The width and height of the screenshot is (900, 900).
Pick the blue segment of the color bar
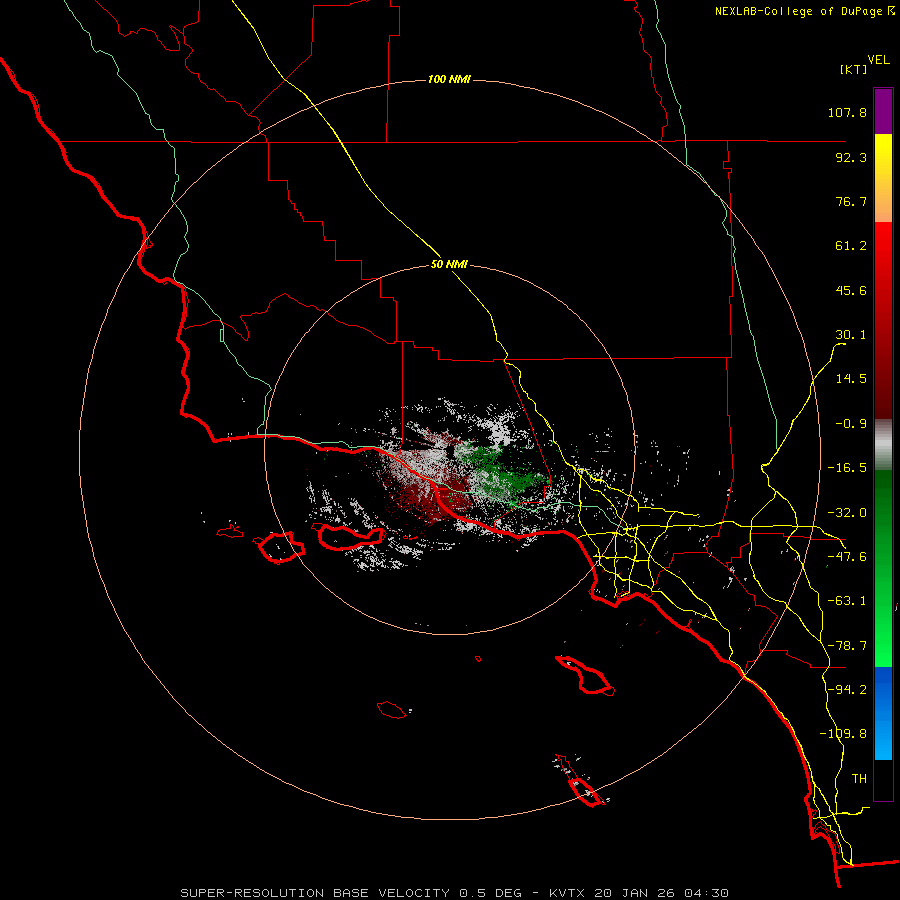tap(883, 713)
